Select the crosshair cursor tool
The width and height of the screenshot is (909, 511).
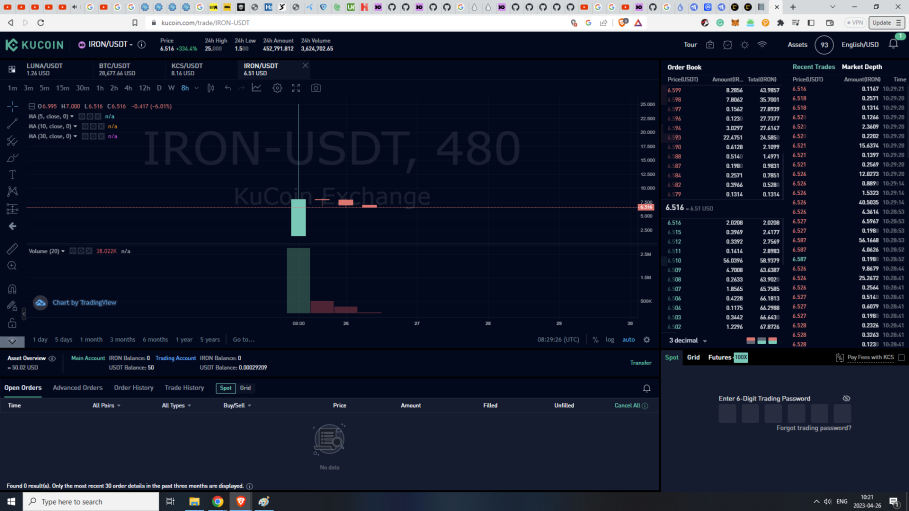[x=12, y=106]
